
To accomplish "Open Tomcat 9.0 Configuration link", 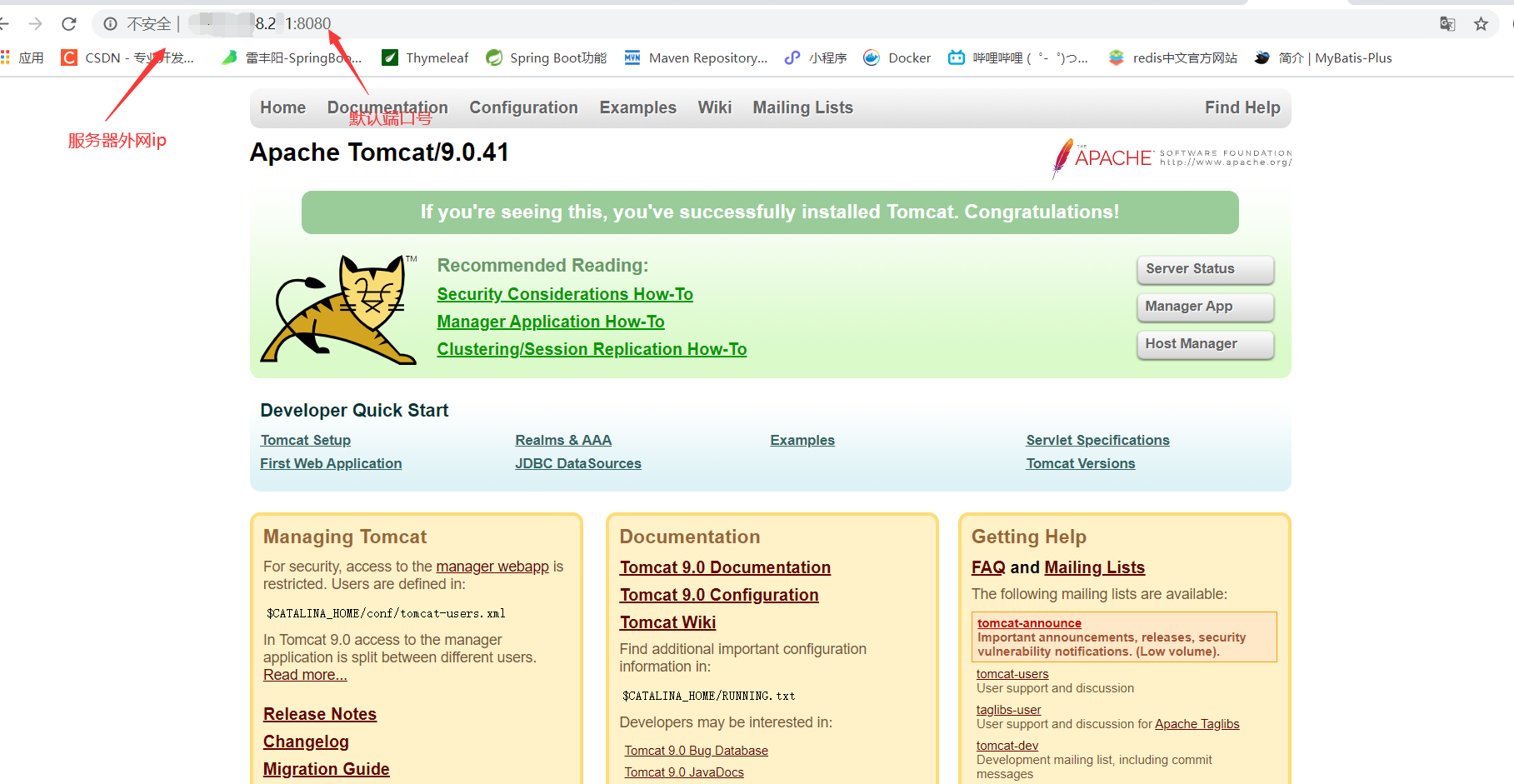I will pos(719,595).
